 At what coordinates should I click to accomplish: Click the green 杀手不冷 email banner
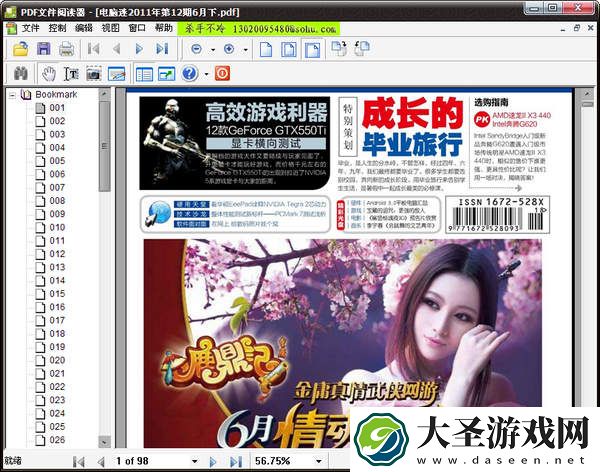259,29
